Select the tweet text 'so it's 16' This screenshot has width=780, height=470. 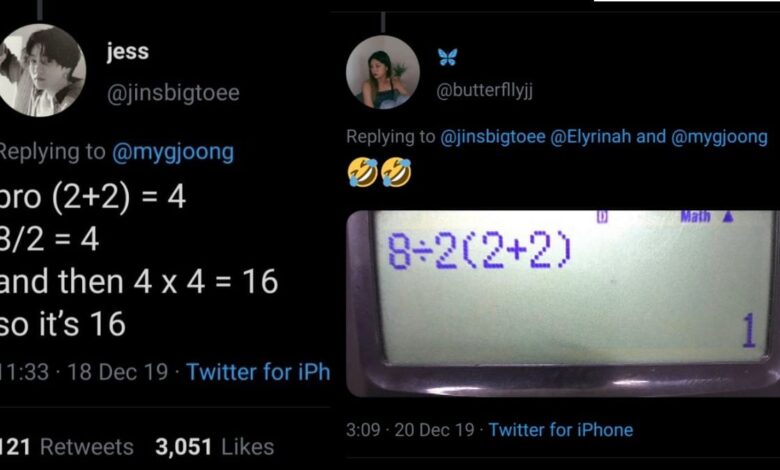pos(62,324)
